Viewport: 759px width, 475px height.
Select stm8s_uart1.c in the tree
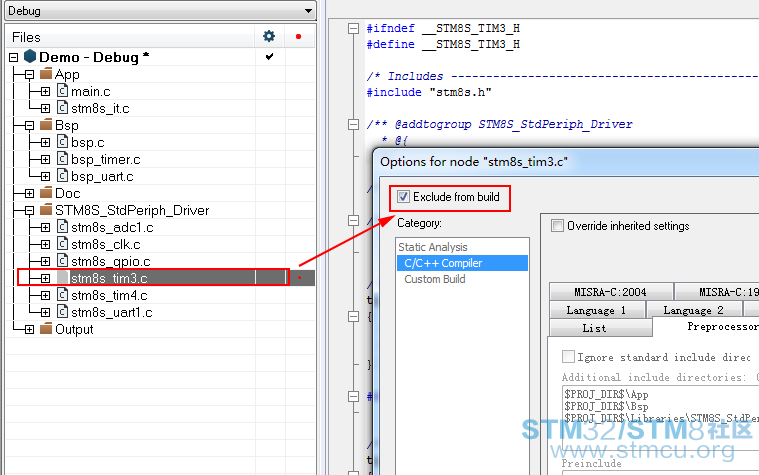[x=112, y=313]
